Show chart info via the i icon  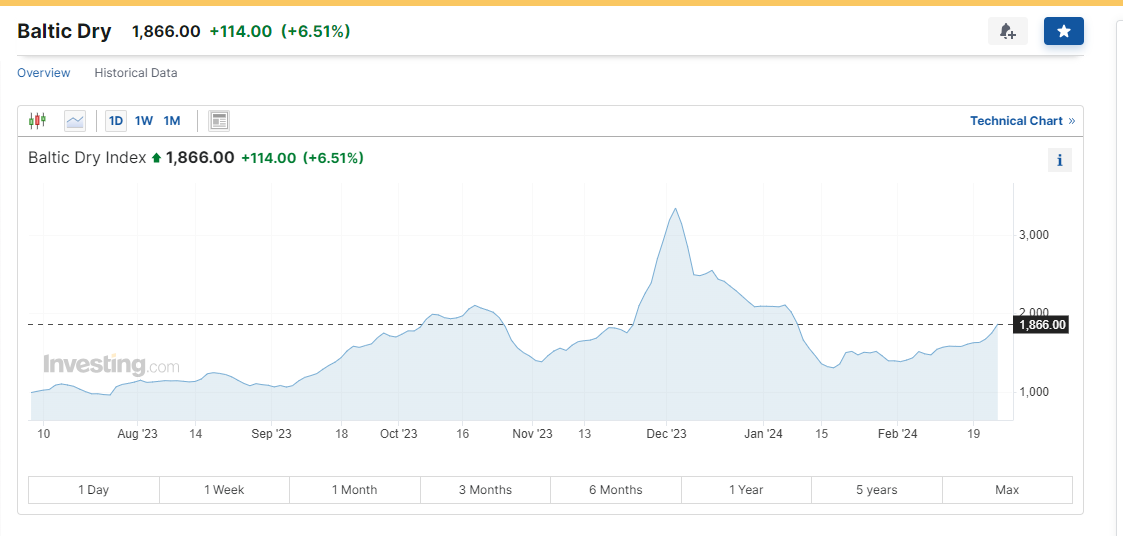coord(1059,160)
